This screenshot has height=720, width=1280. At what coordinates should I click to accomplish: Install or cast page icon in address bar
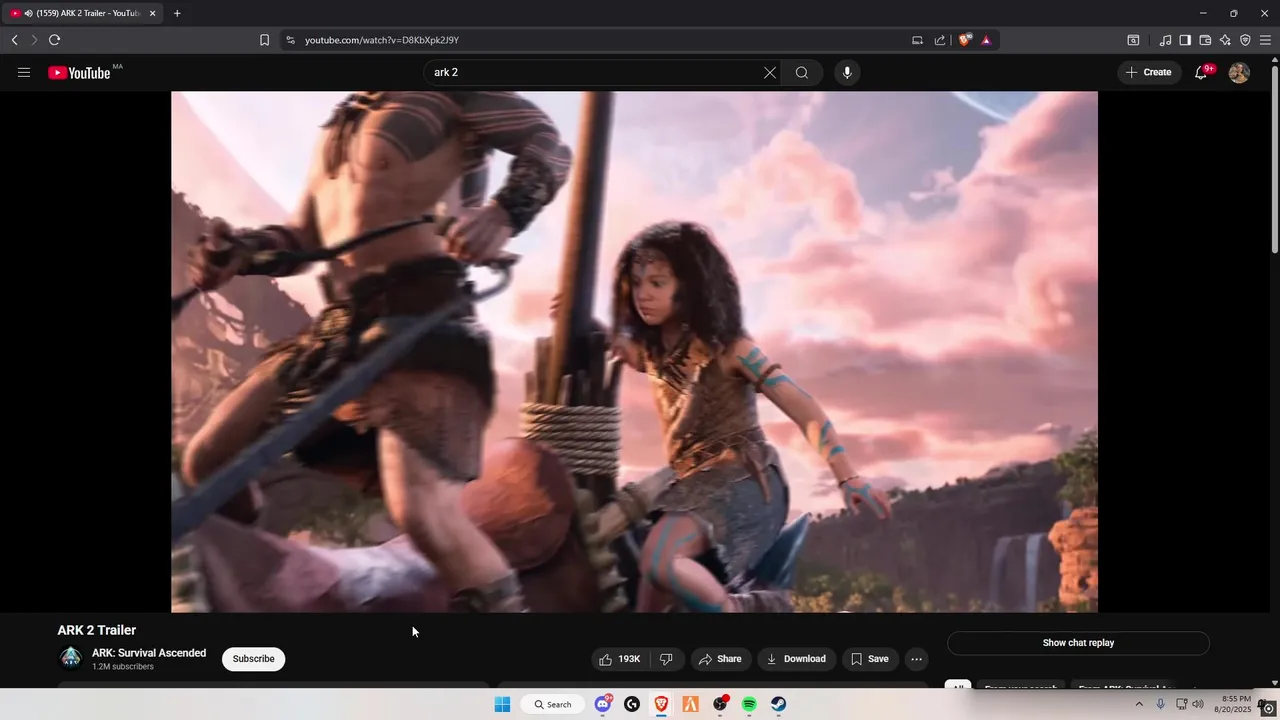pos(917,40)
